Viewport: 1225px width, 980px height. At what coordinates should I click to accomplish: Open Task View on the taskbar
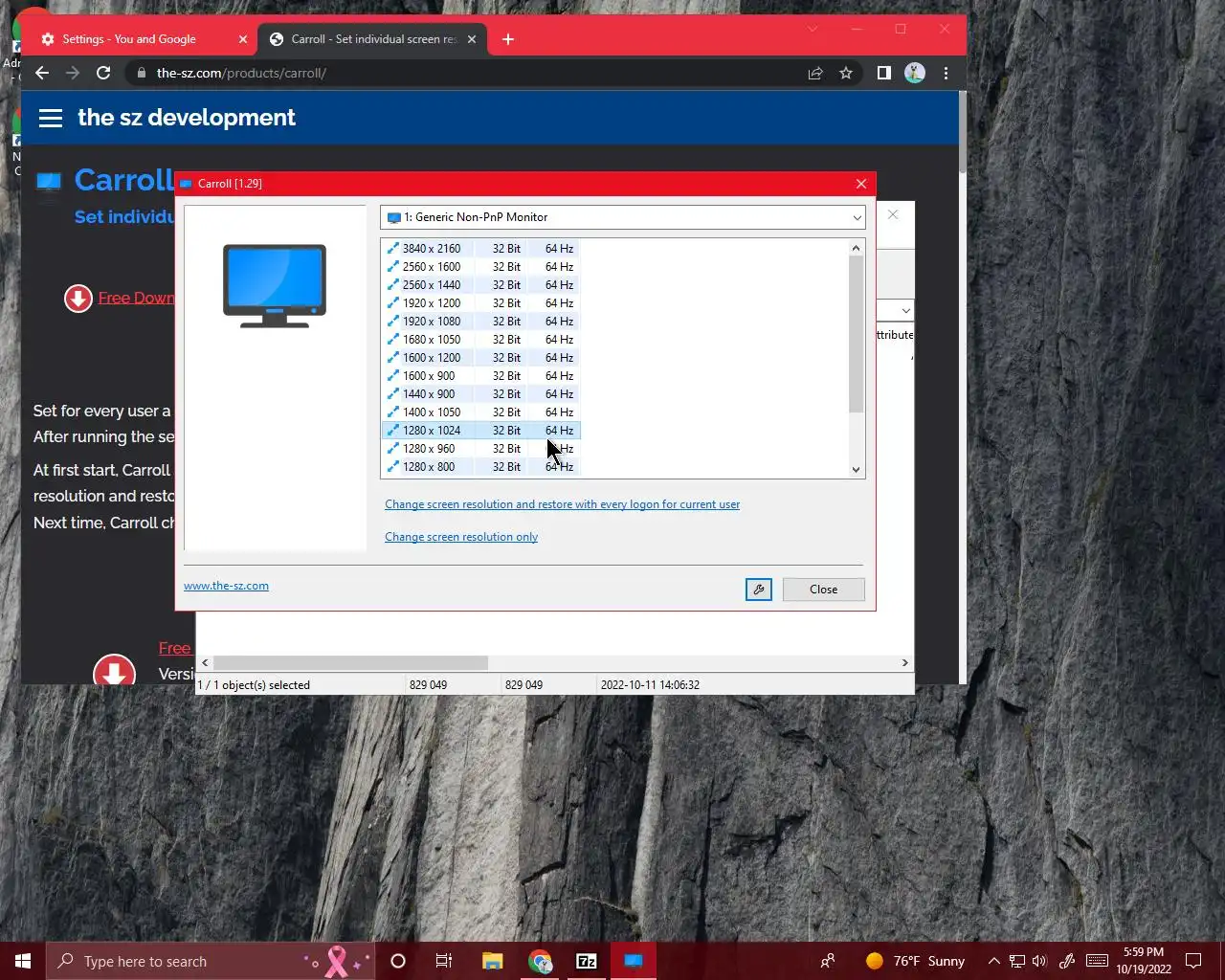coord(444,961)
